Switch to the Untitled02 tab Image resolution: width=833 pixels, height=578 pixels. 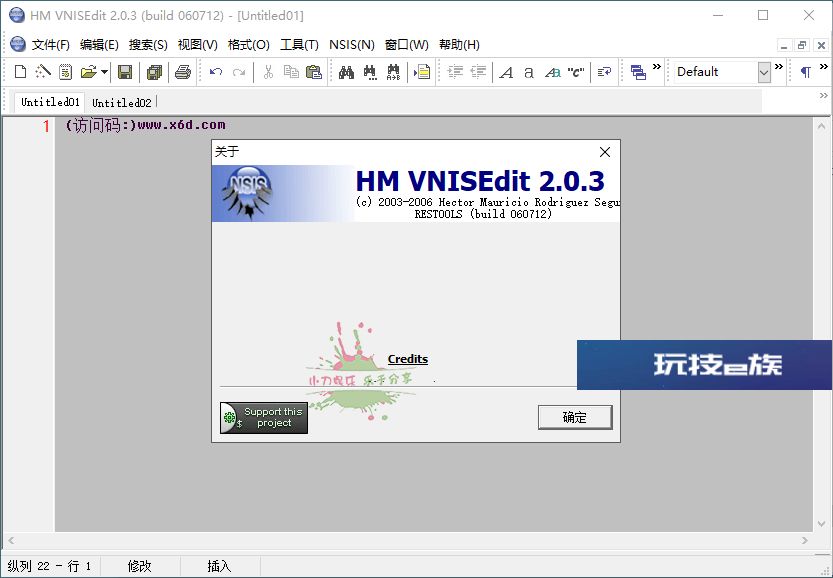(x=122, y=103)
